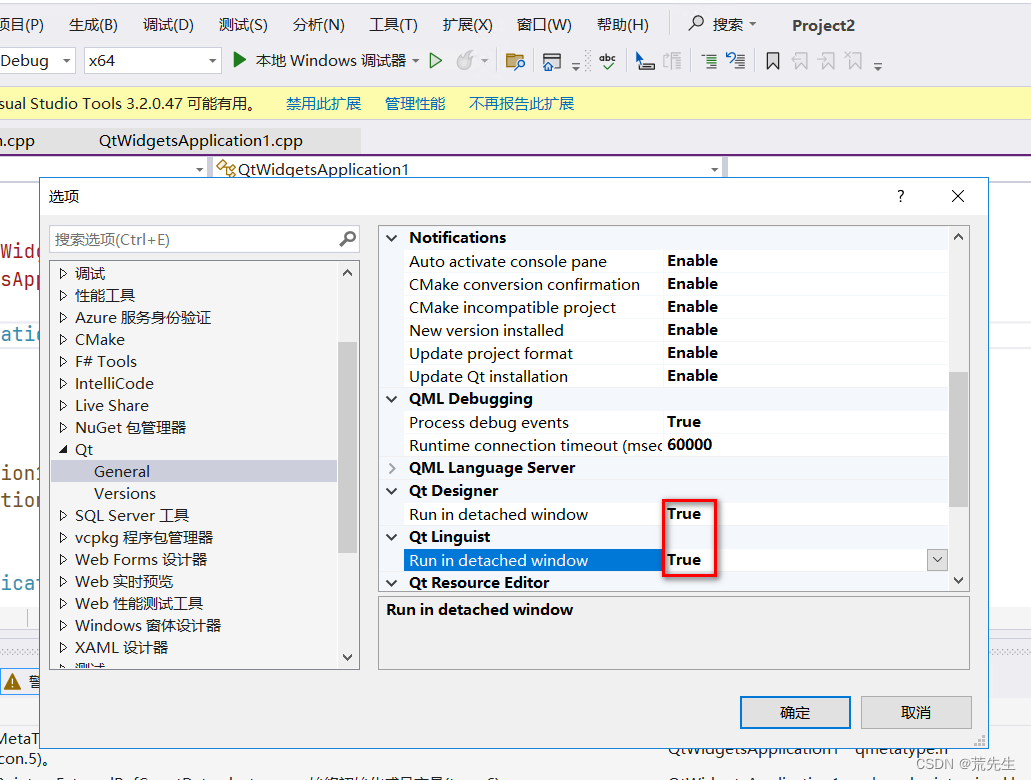Viewport: 1031px width, 780px height.
Task: Turn off Qt Designer detached window option
Action: point(684,513)
